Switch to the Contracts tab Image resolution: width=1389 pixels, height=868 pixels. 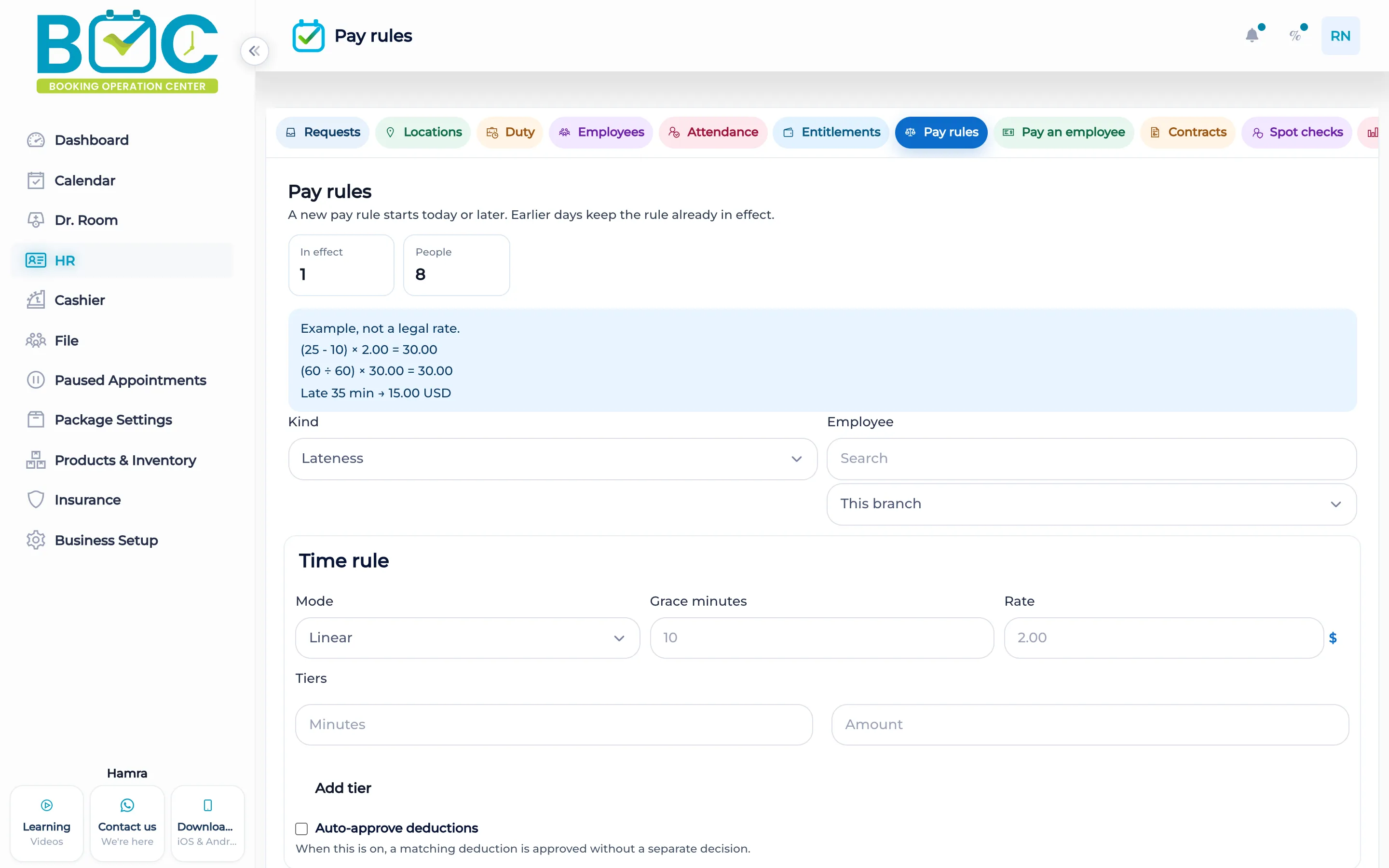tap(1187, 133)
